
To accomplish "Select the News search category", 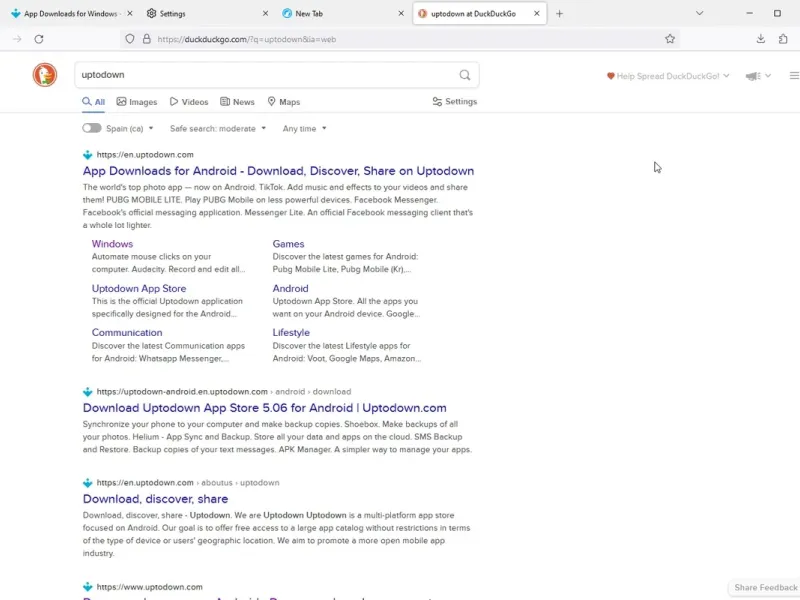I will click(237, 102).
